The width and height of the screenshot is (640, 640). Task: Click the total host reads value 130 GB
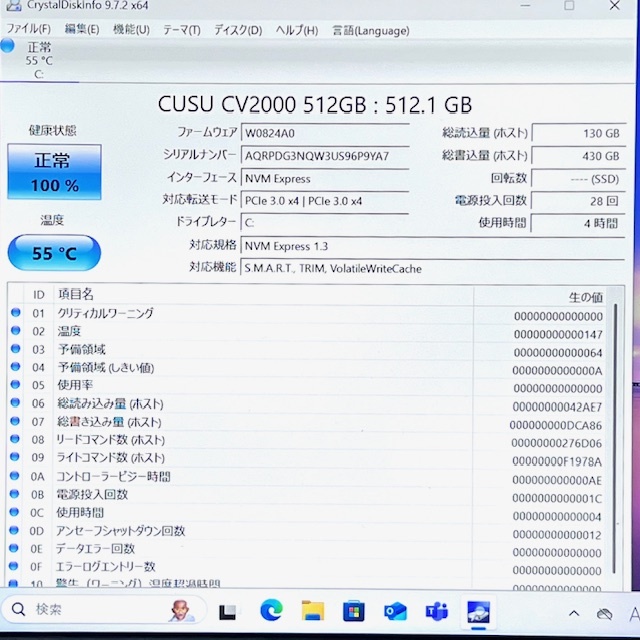(x=578, y=133)
